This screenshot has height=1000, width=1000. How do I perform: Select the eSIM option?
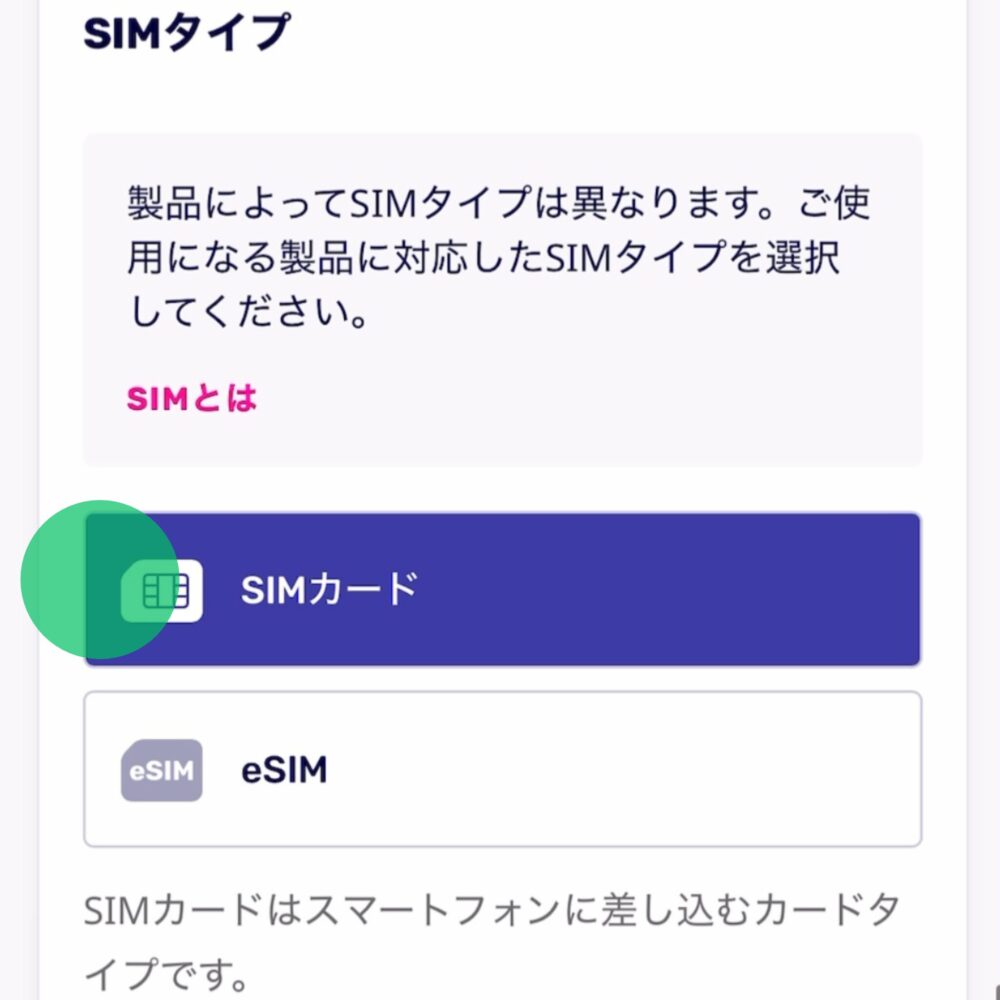tap(503, 769)
